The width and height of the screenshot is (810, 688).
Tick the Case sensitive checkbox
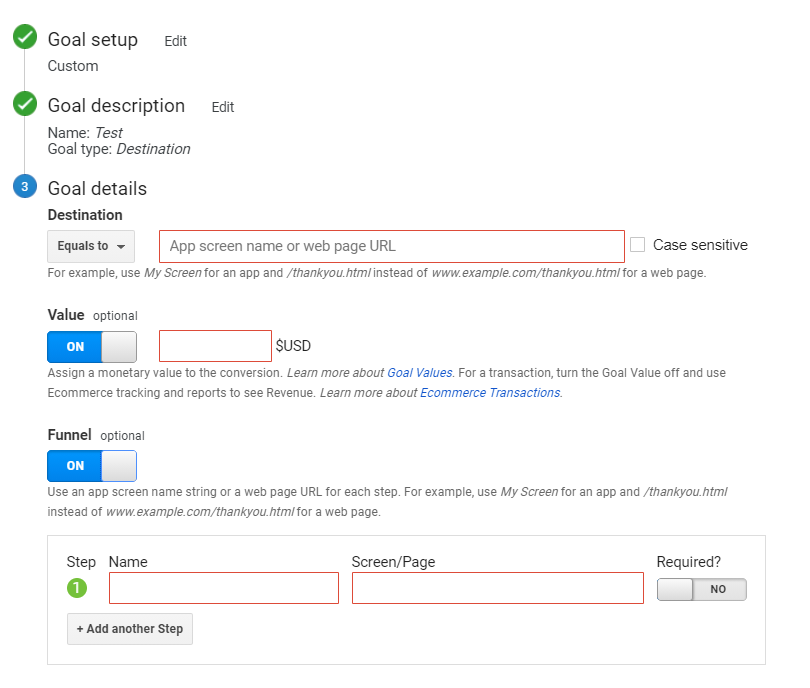(x=637, y=244)
